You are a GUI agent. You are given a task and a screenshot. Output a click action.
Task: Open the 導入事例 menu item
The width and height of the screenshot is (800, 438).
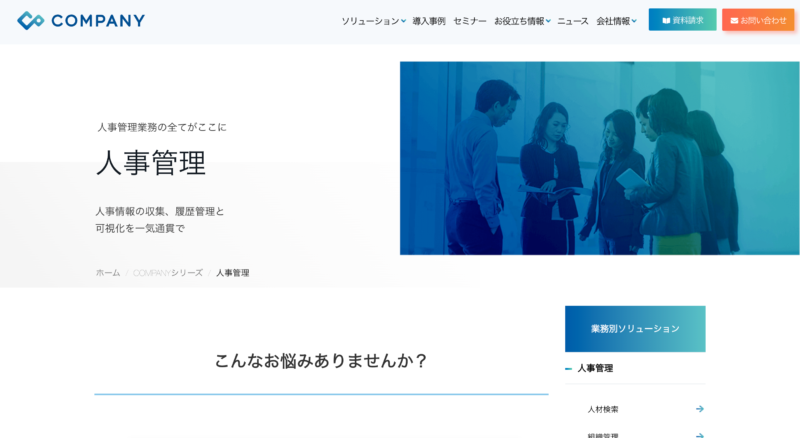click(x=429, y=21)
